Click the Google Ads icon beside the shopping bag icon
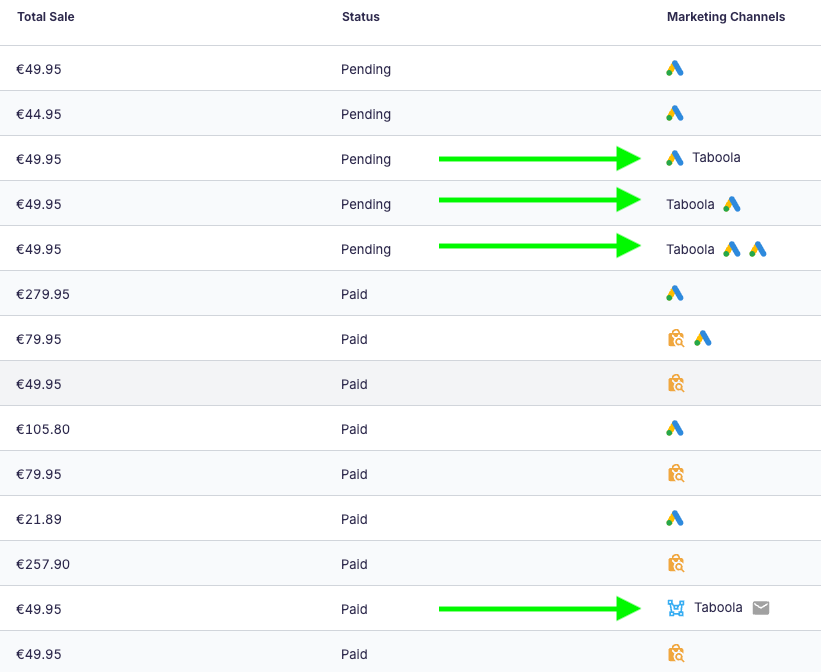This screenshot has height=672, width=821. tap(703, 338)
